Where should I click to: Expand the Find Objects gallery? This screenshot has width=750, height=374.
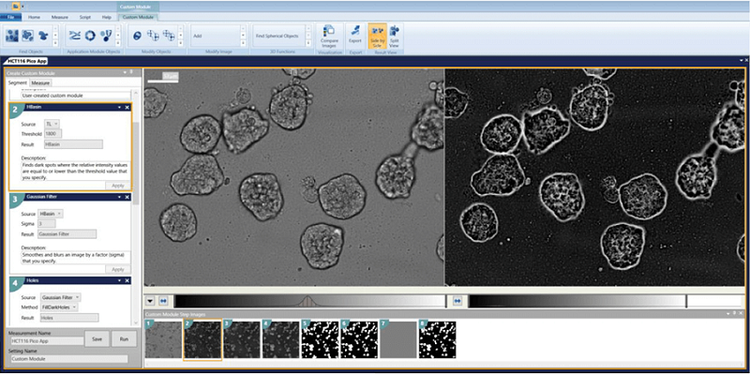click(55, 43)
